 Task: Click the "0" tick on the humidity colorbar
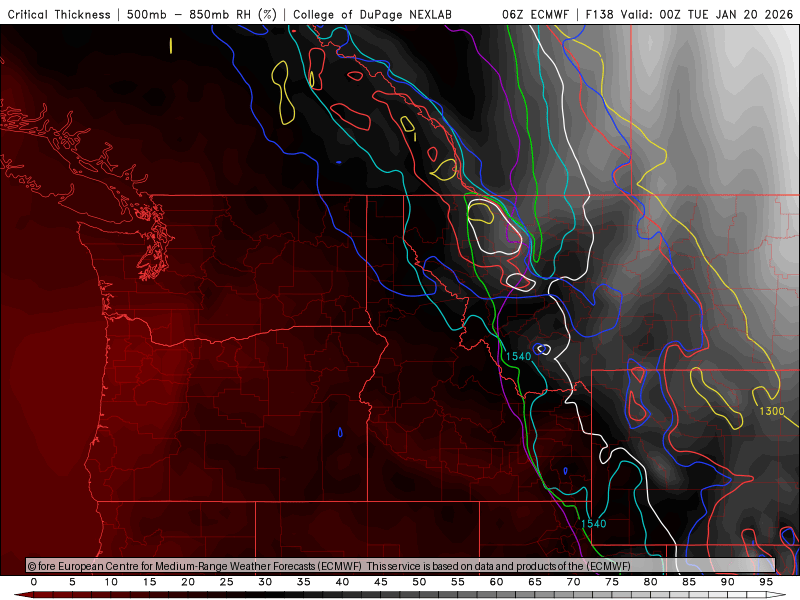34,582
